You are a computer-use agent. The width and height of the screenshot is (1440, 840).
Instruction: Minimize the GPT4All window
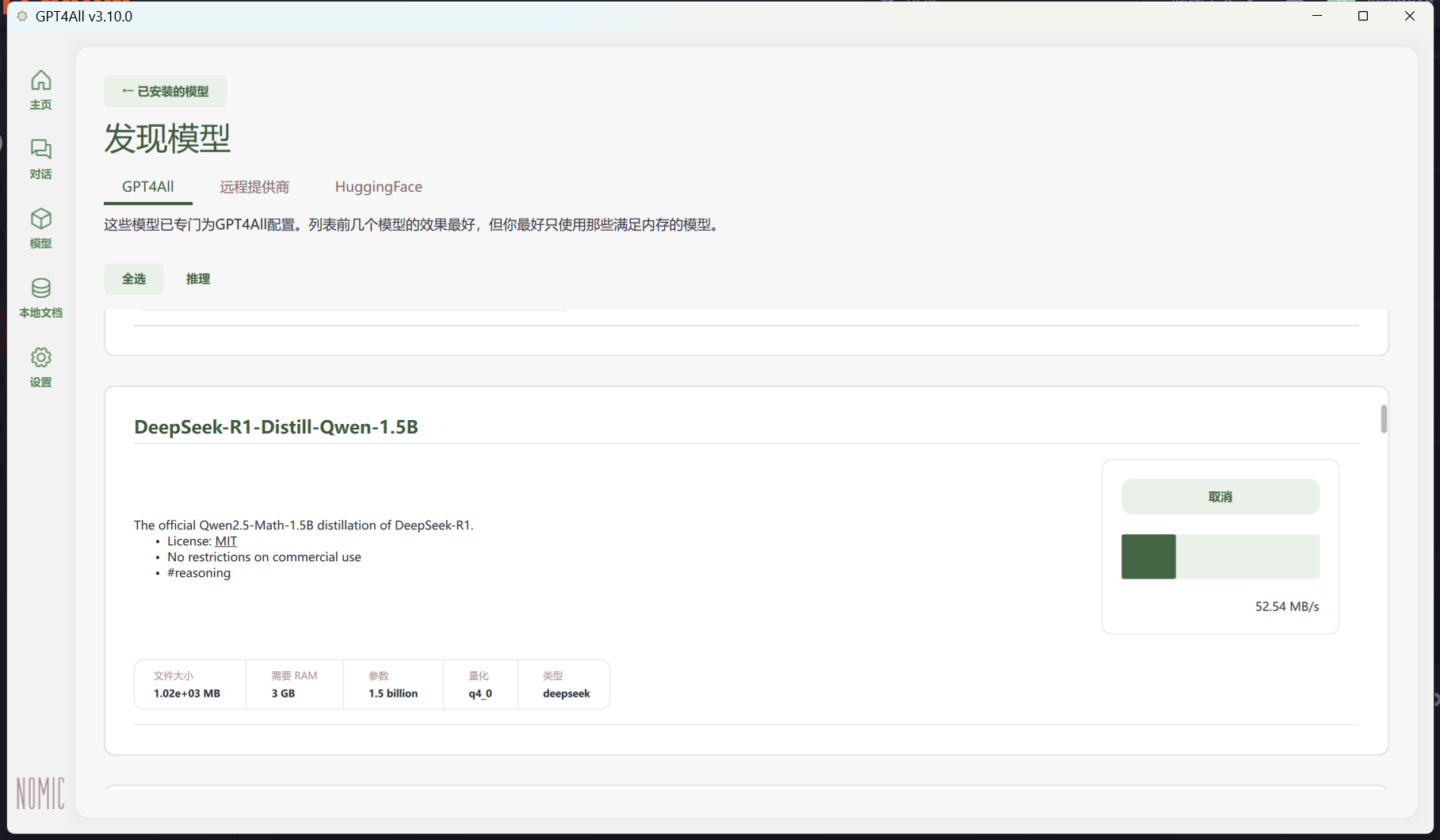(x=1317, y=16)
